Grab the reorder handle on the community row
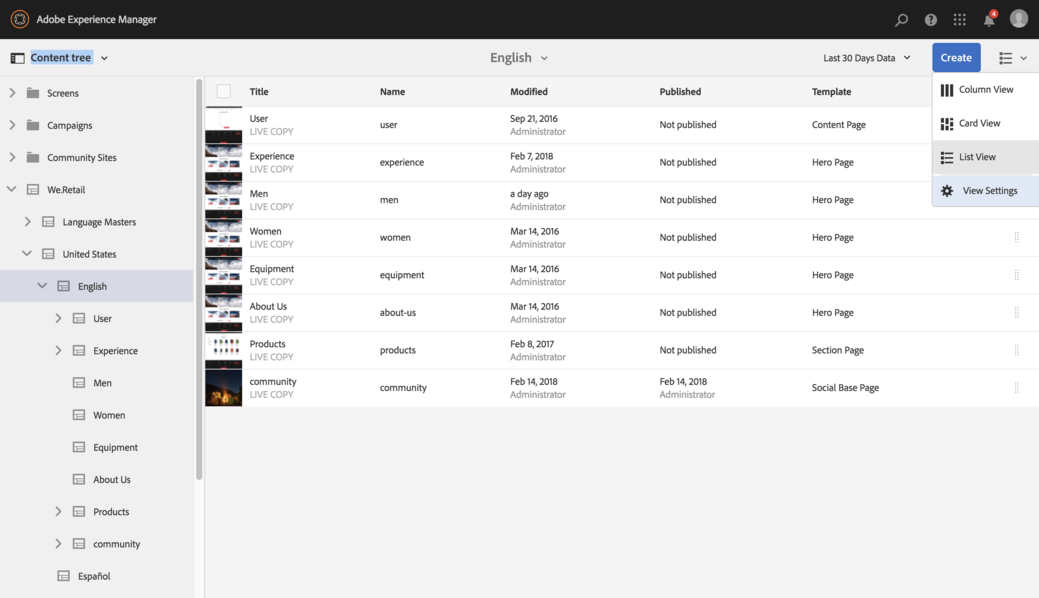 [1016, 388]
